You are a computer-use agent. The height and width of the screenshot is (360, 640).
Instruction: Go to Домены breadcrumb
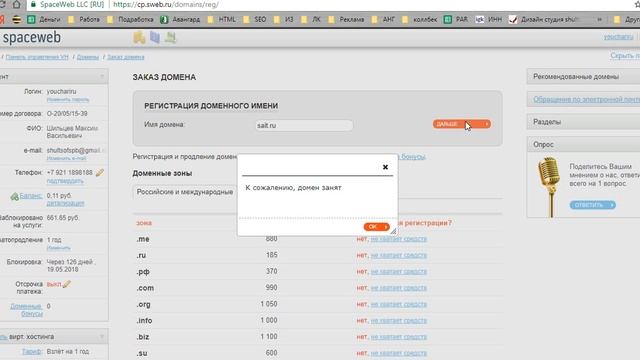[88, 57]
